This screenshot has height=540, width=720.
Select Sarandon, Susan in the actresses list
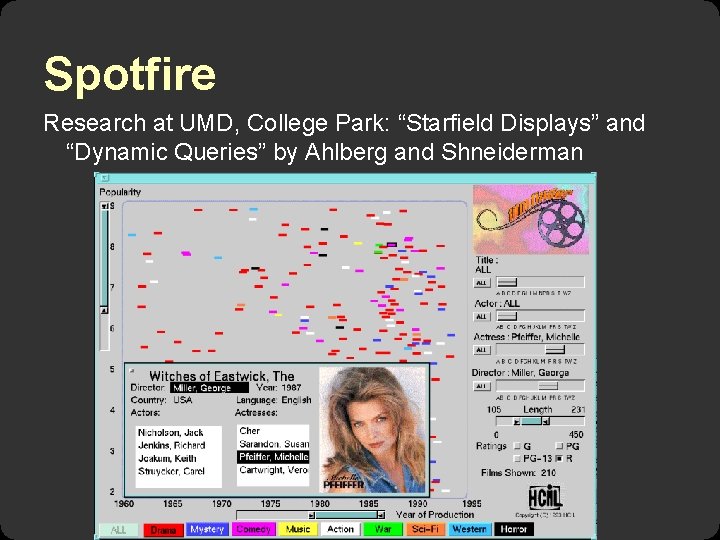(x=273, y=444)
